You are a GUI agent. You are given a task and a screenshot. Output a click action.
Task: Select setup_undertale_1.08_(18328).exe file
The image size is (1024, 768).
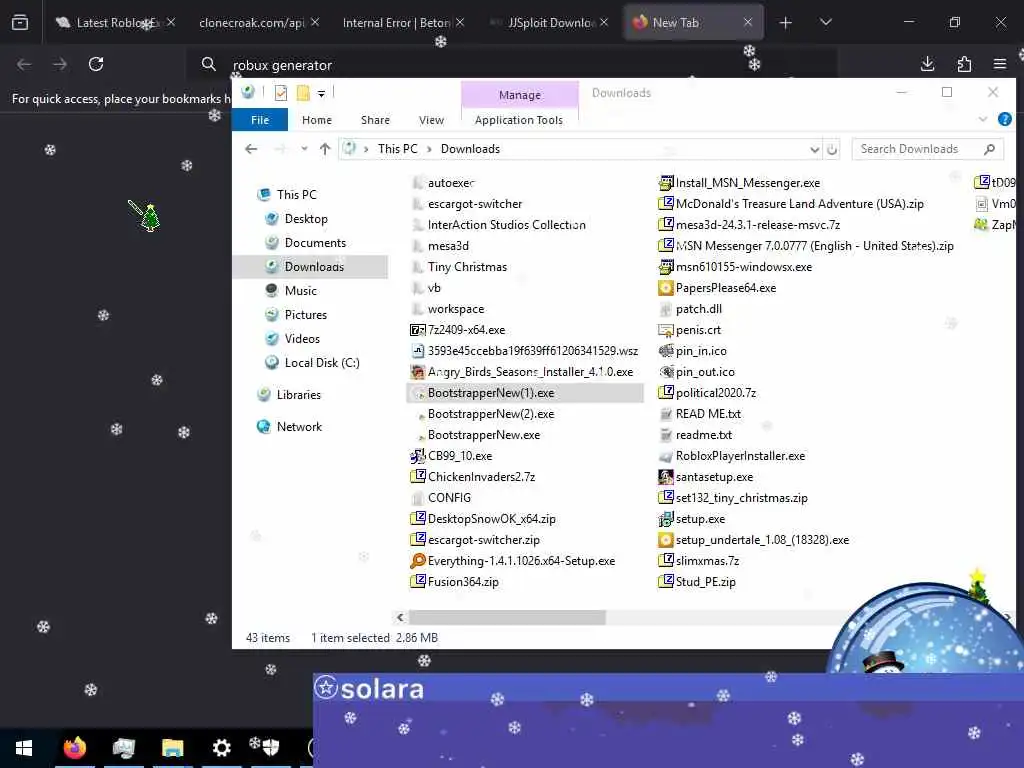click(x=754, y=540)
